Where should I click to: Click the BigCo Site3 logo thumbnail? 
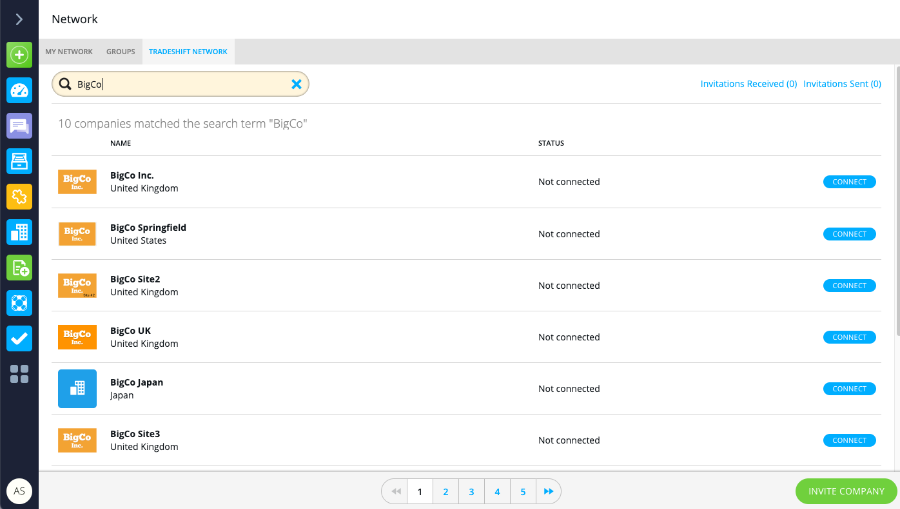(77, 440)
